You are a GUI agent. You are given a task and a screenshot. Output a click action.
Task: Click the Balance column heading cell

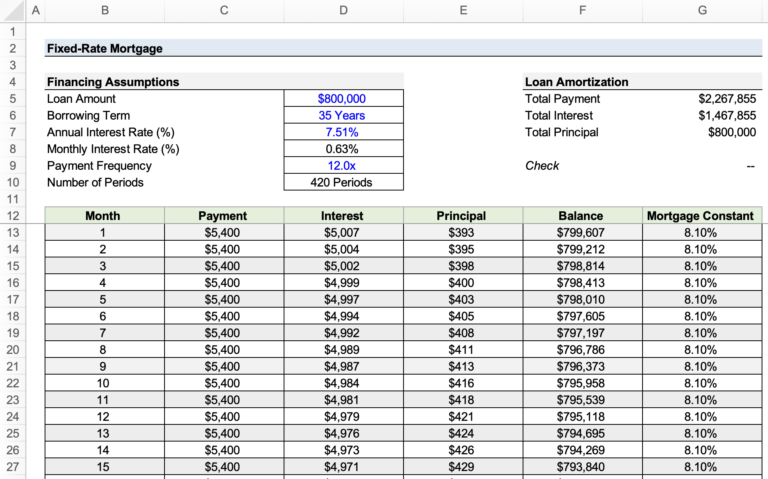[582, 216]
